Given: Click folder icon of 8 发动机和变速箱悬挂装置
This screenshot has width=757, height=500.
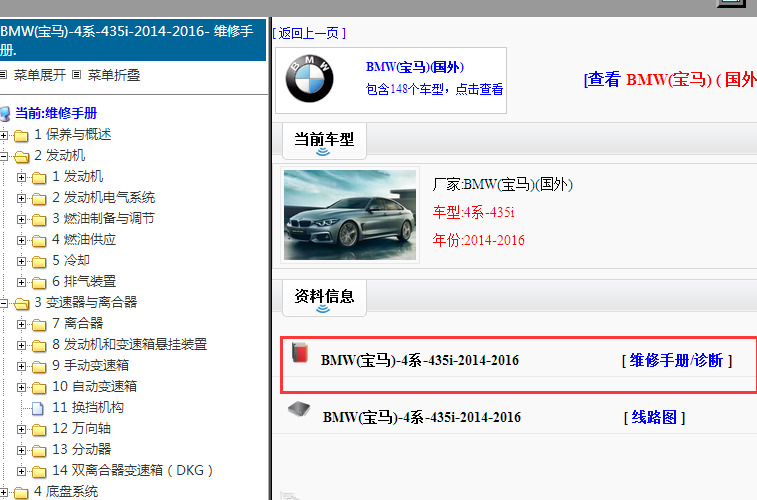Looking at the screenshot, I should [39, 346].
